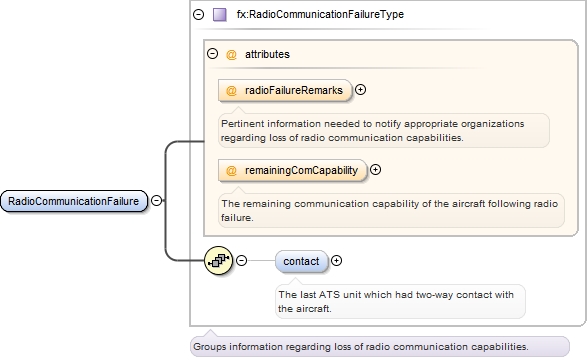Expand the remainingComCapability attribute details
588x360 pixels.
tap(375, 170)
